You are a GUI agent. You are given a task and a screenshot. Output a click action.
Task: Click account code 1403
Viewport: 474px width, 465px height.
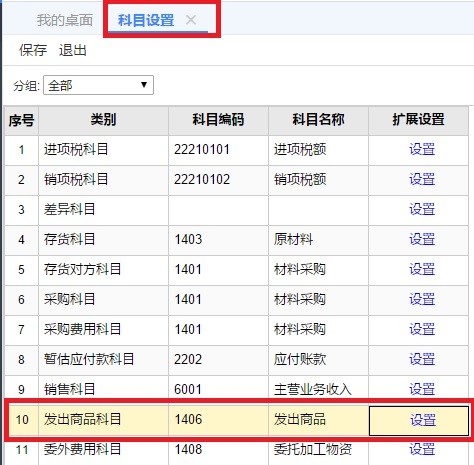(x=188, y=239)
